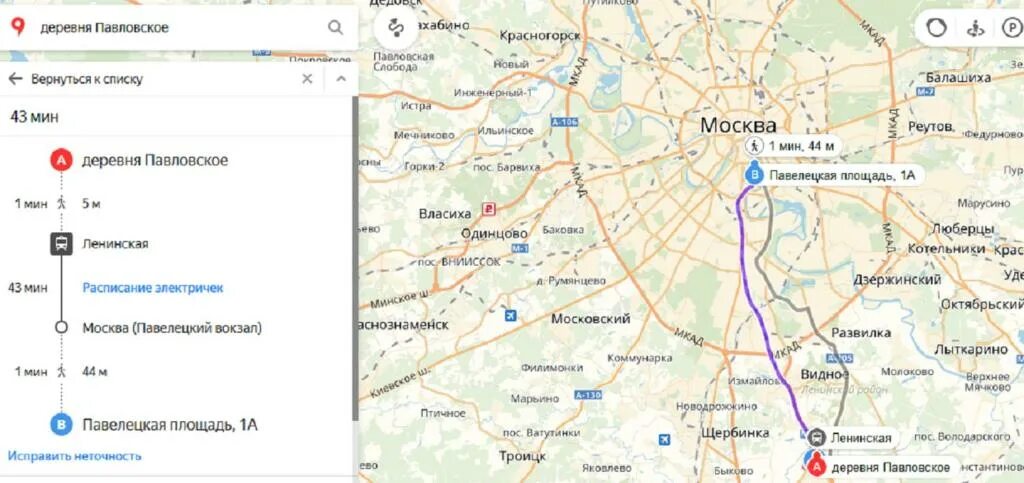Click the Ленинская station marker on map

[816, 437]
